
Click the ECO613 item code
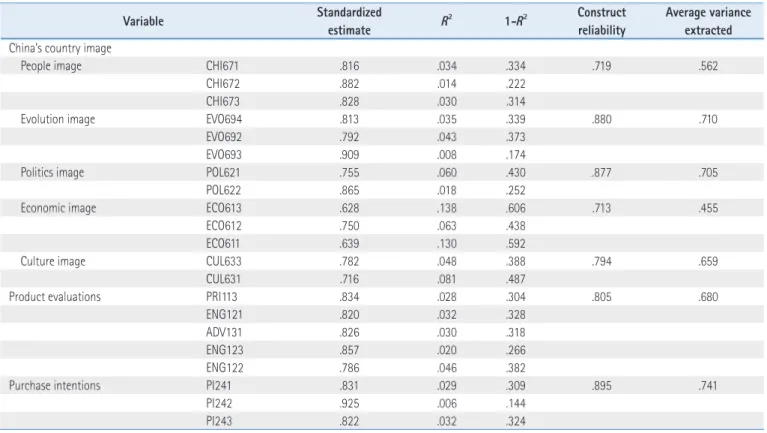[224, 208]
